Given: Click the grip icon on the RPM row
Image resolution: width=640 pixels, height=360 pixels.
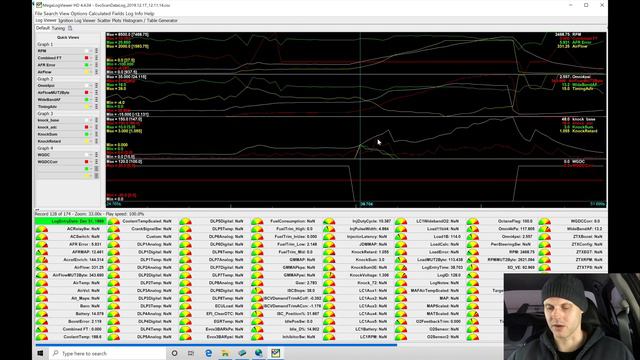Looking at the screenshot, I should click(x=97, y=51).
